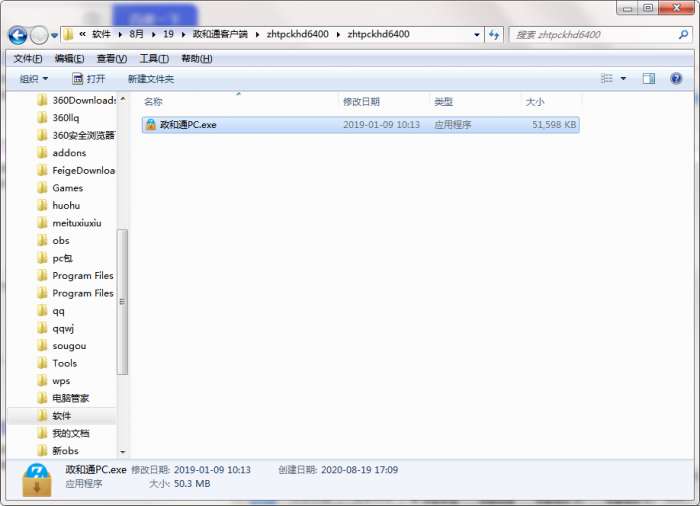Click the folder icon beside obs
The height and width of the screenshot is (506, 700).
[42, 241]
